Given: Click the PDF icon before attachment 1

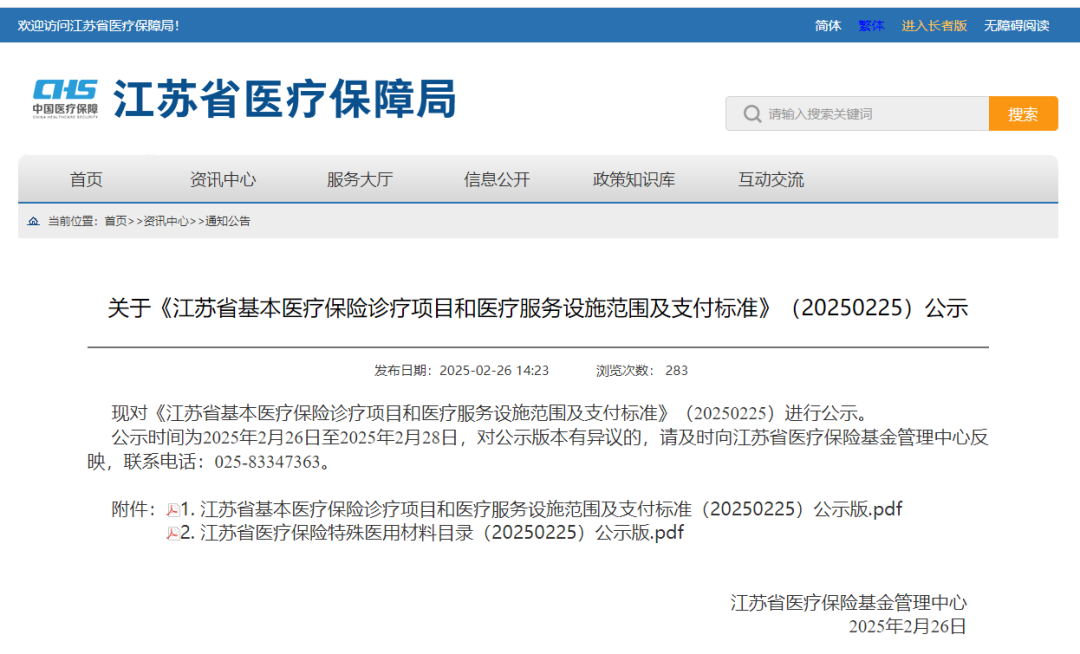Looking at the screenshot, I should click(173, 510).
